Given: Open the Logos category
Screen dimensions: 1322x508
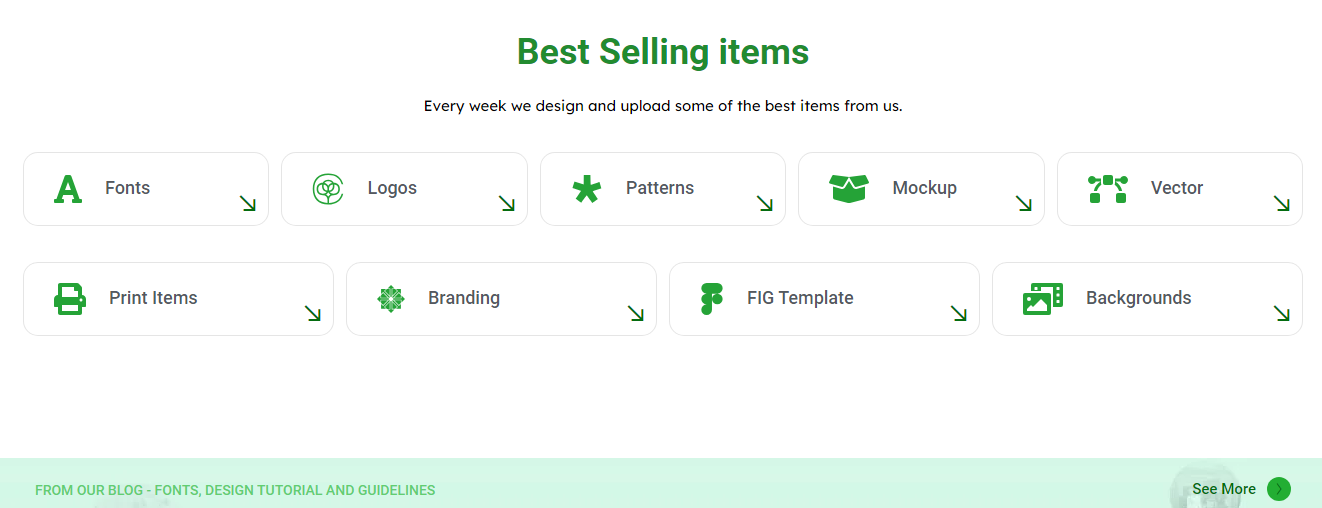Looking at the screenshot, I should click(404, 189).
